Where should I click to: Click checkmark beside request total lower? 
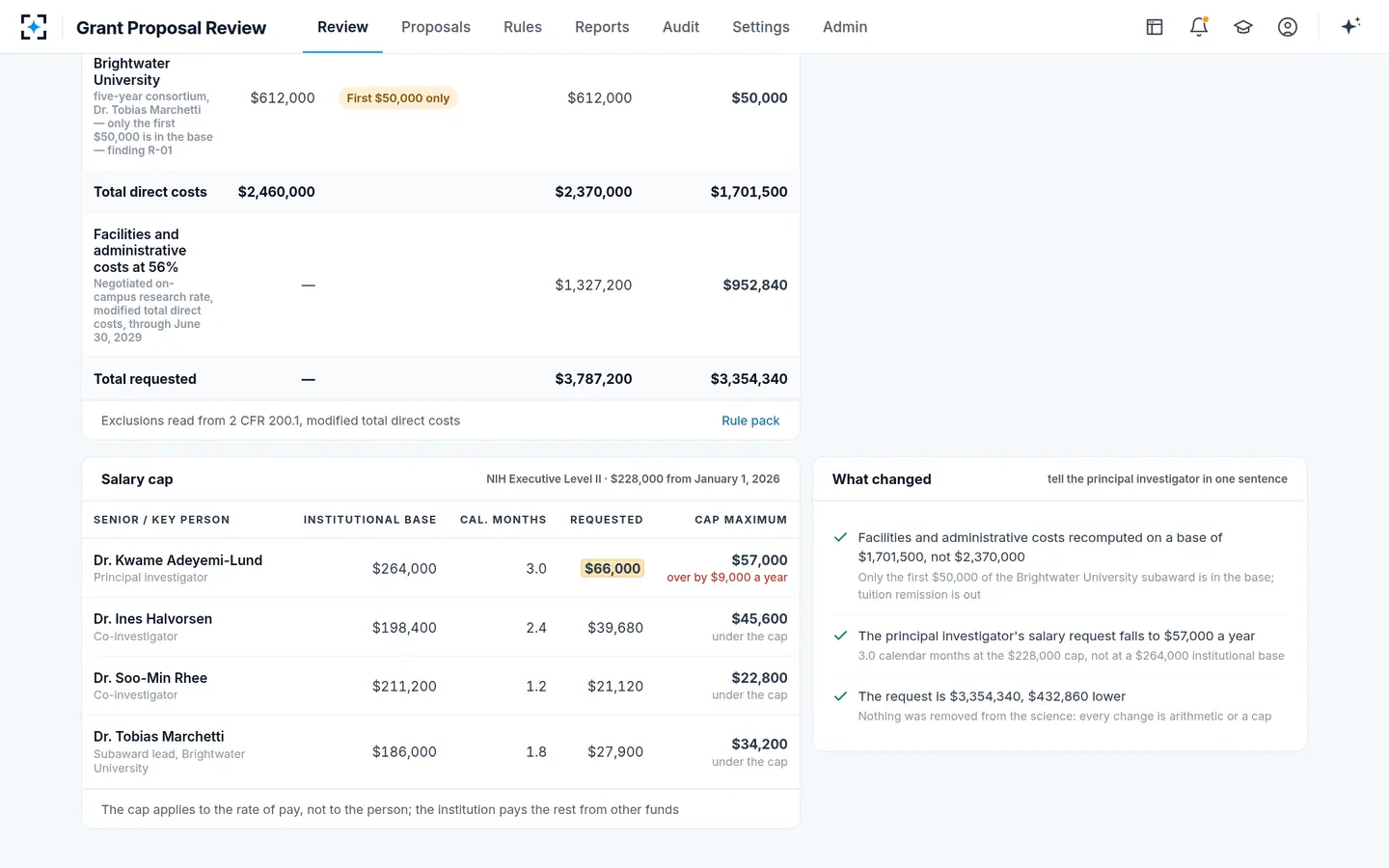840,695
